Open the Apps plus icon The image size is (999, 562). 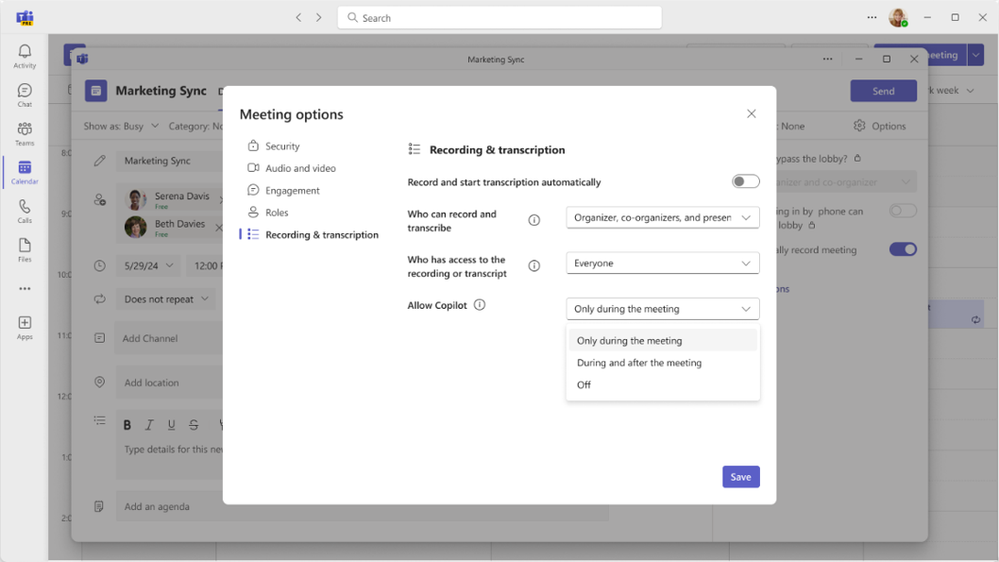coord(24,328)
